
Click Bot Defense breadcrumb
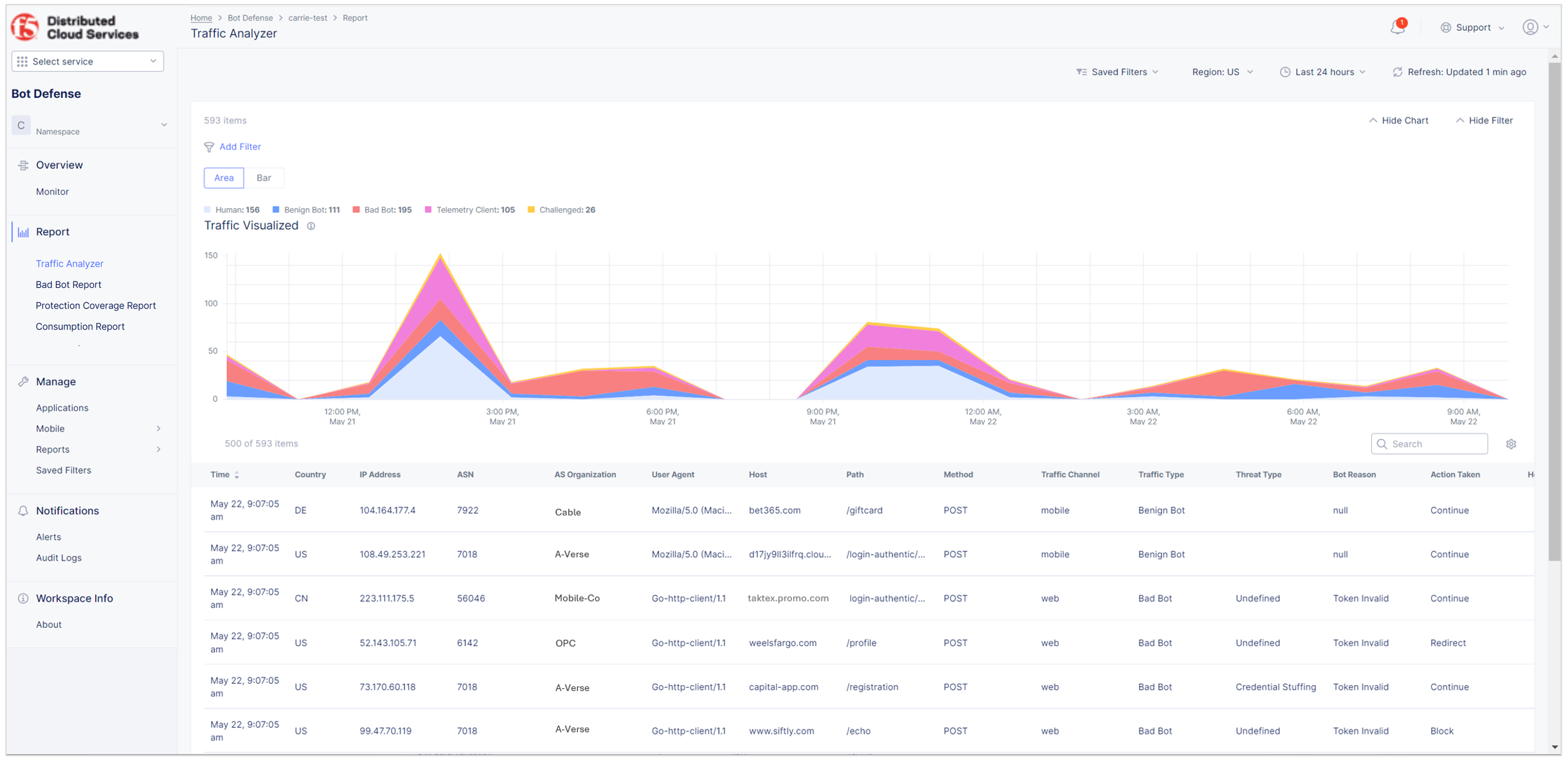pyautogui.click(x=250, y=18)
